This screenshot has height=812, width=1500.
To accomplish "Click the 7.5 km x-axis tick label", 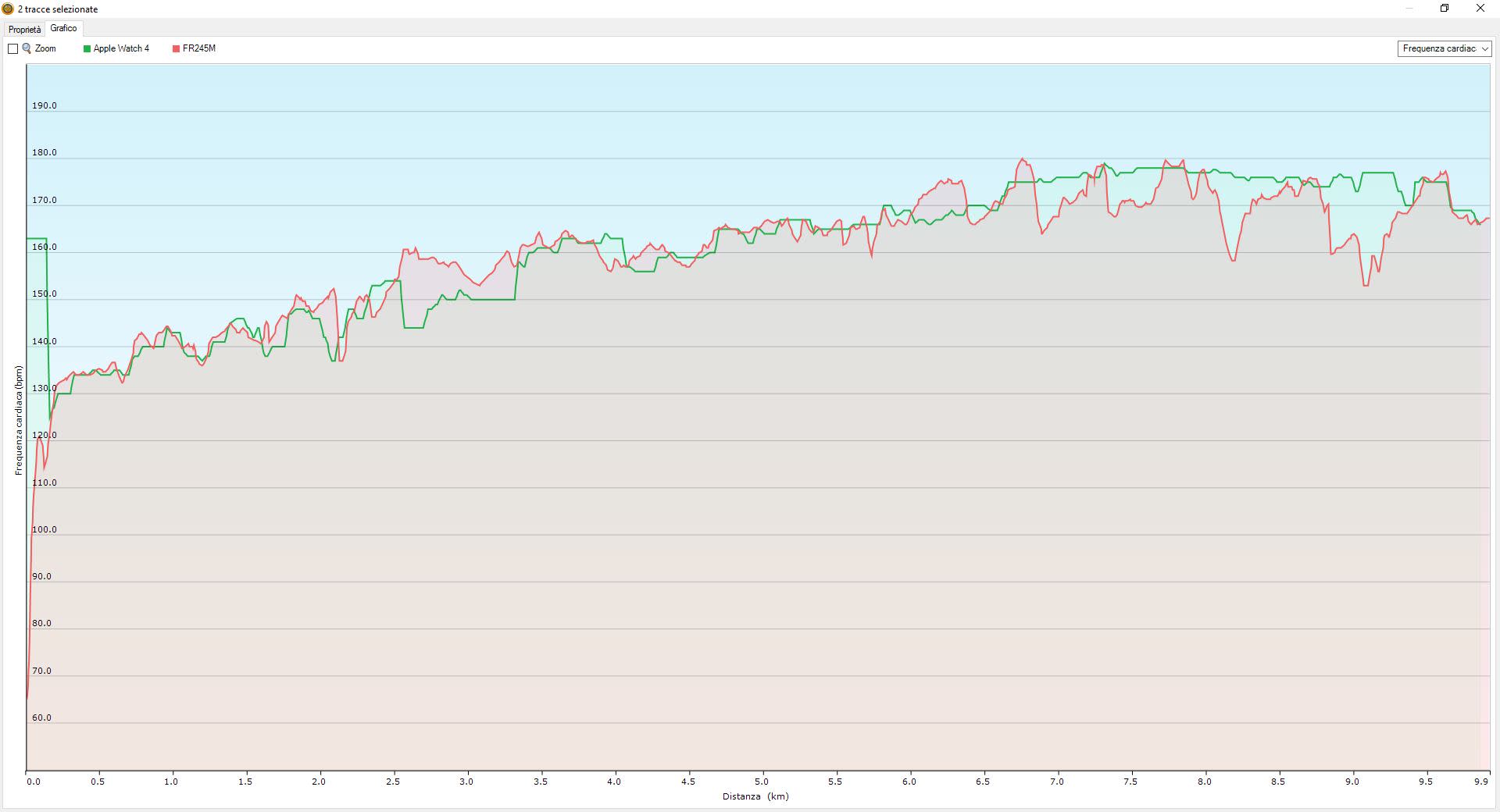I will (x=1130, y=781).
